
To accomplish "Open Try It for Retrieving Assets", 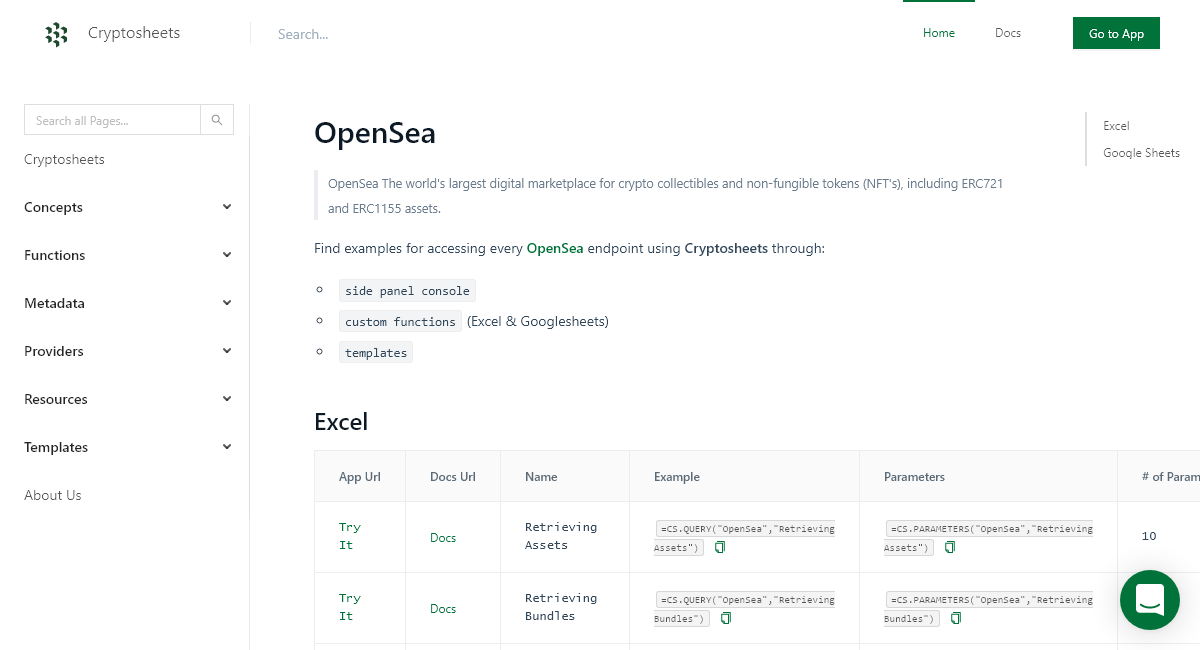I will (349, 536).
